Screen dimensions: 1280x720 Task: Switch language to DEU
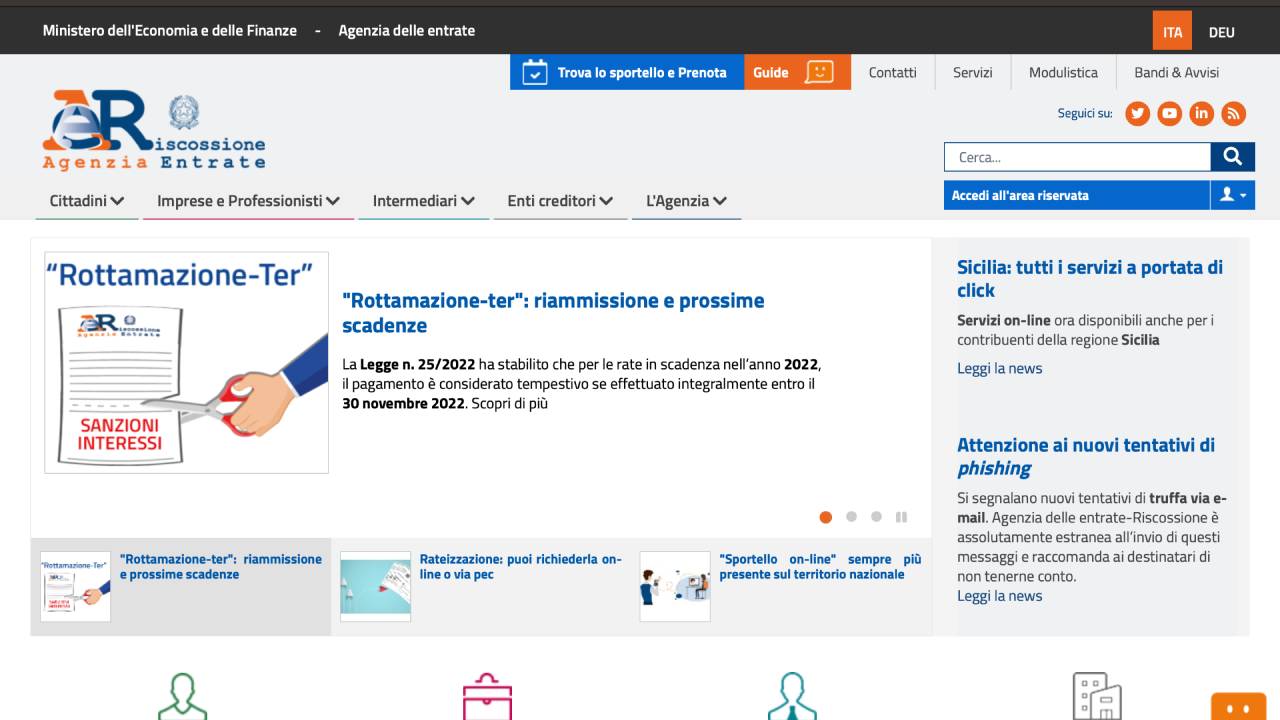[1221, 32]
